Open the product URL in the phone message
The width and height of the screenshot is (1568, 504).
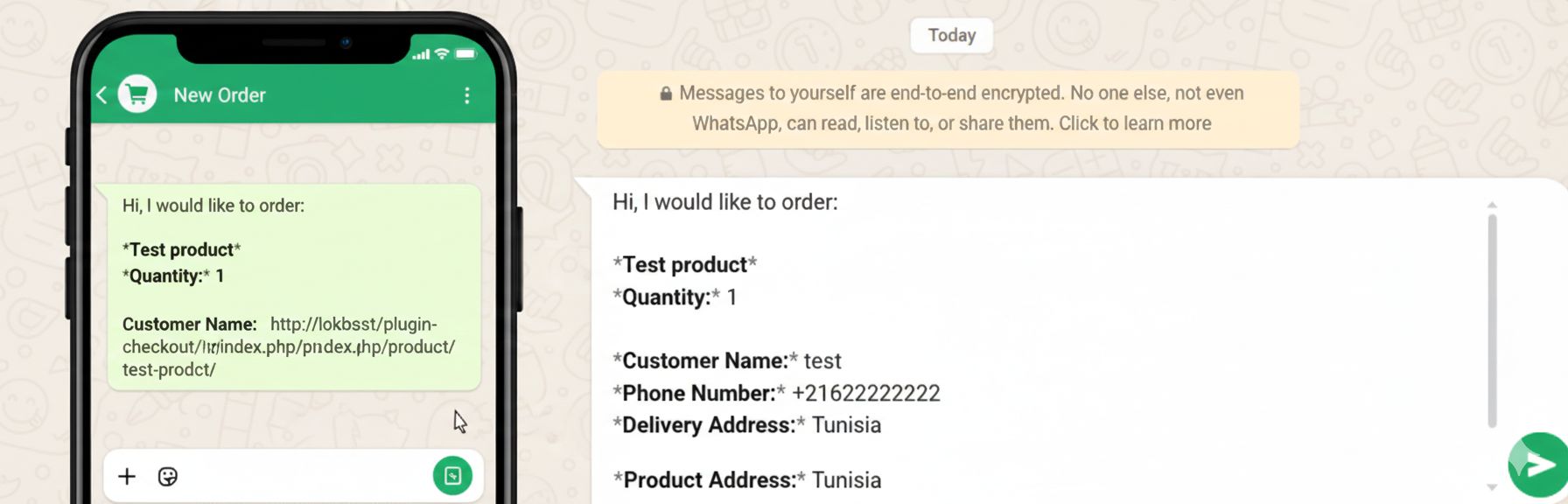click(x=289, y=347)
